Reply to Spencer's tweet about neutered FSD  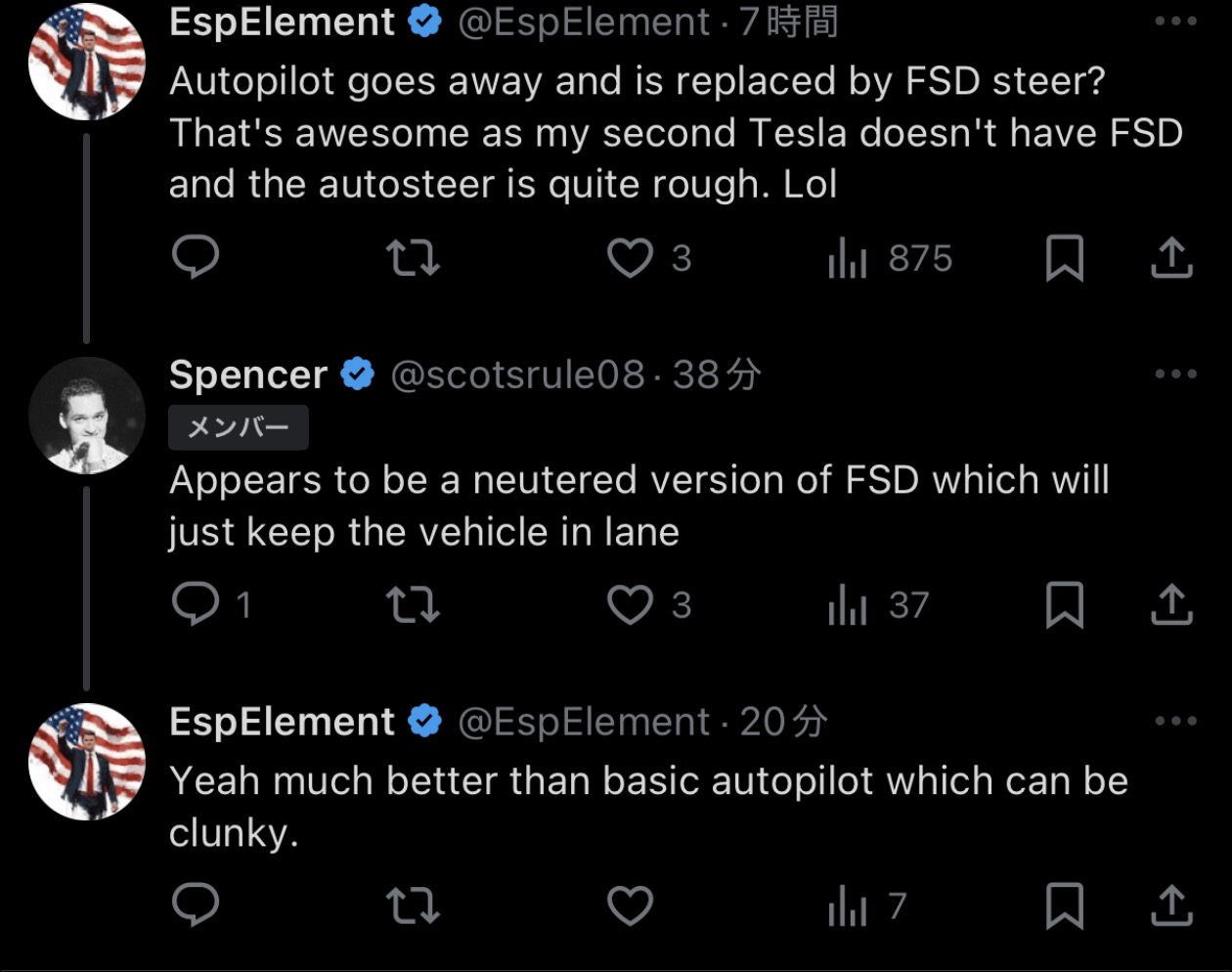pos(196,604)
